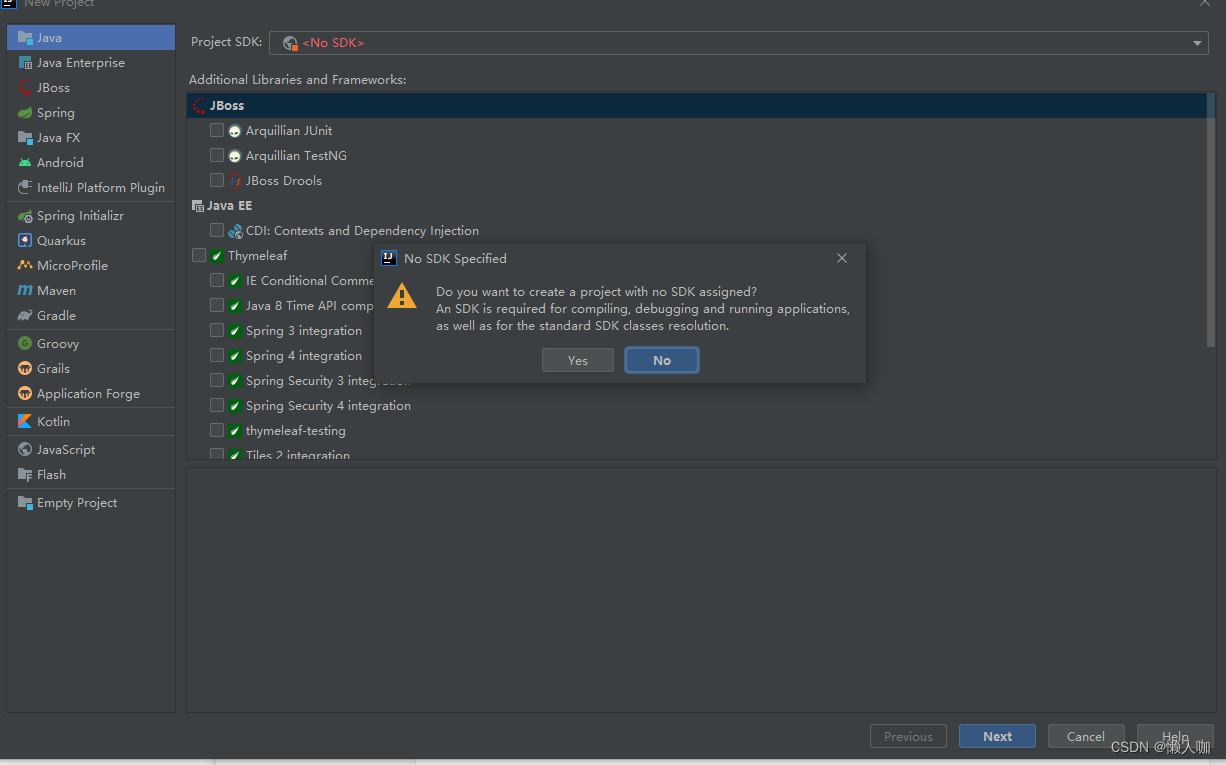The width and height of the screenshot is (1226, 765).
Task: Select the Gradle elephant icon
Action: 25,316
